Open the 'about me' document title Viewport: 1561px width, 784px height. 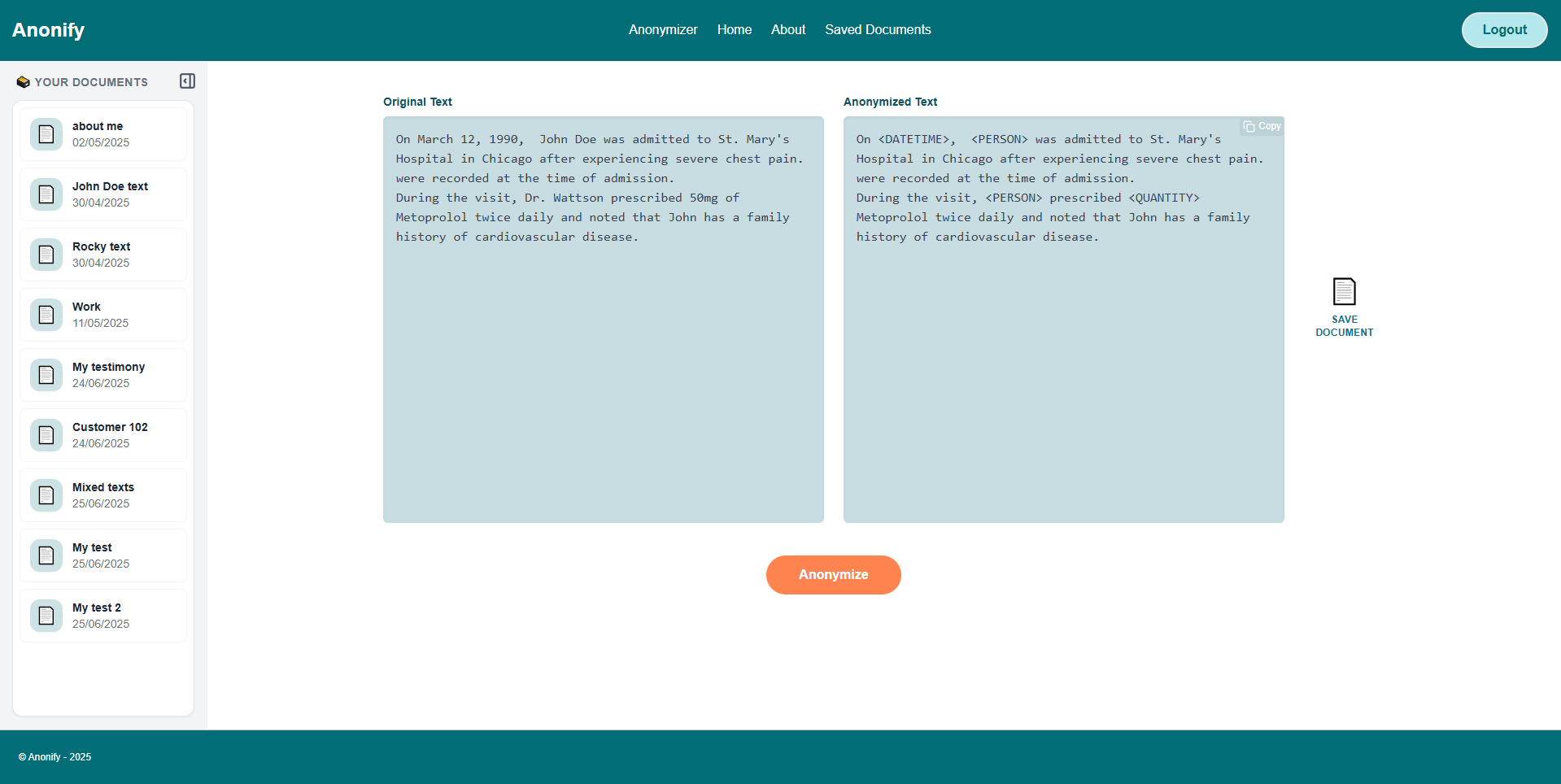click(98, 126)
